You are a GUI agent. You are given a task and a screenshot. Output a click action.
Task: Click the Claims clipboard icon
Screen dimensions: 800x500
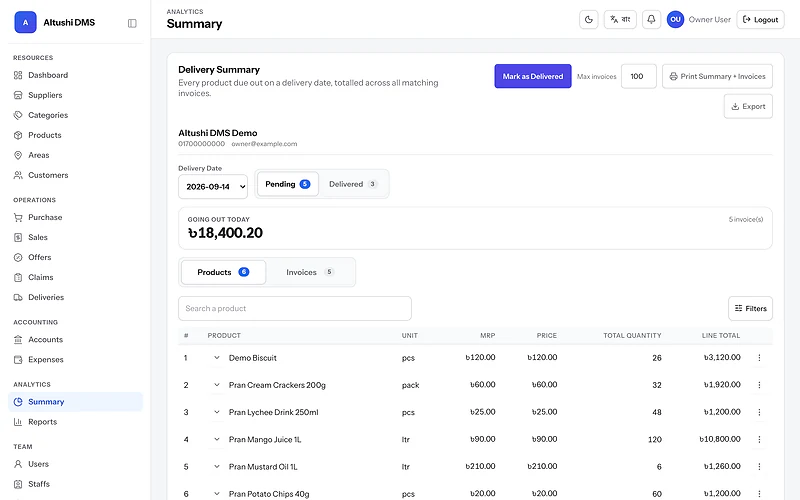(x=18, y=278)
